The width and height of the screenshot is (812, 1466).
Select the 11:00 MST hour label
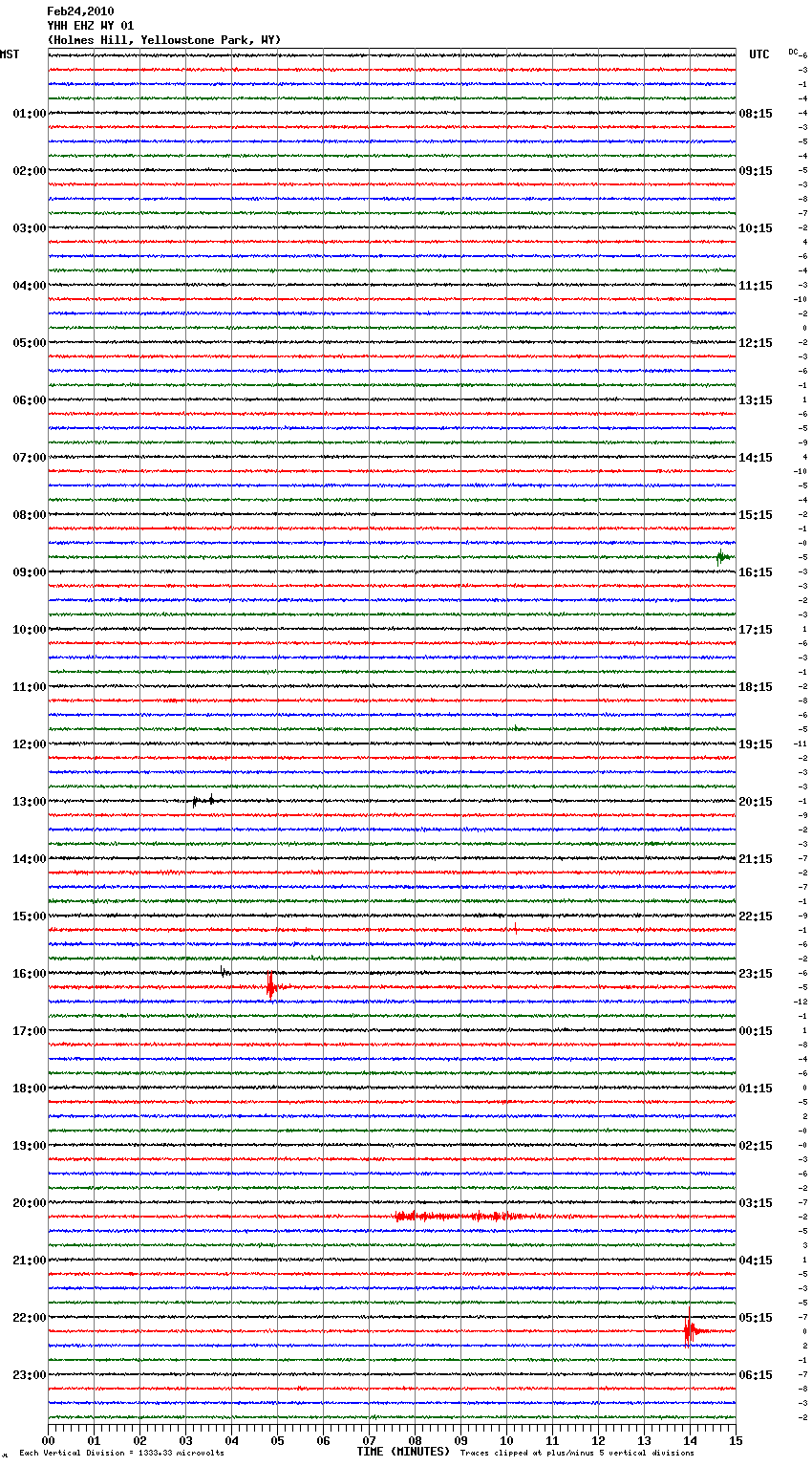[30, 687]
